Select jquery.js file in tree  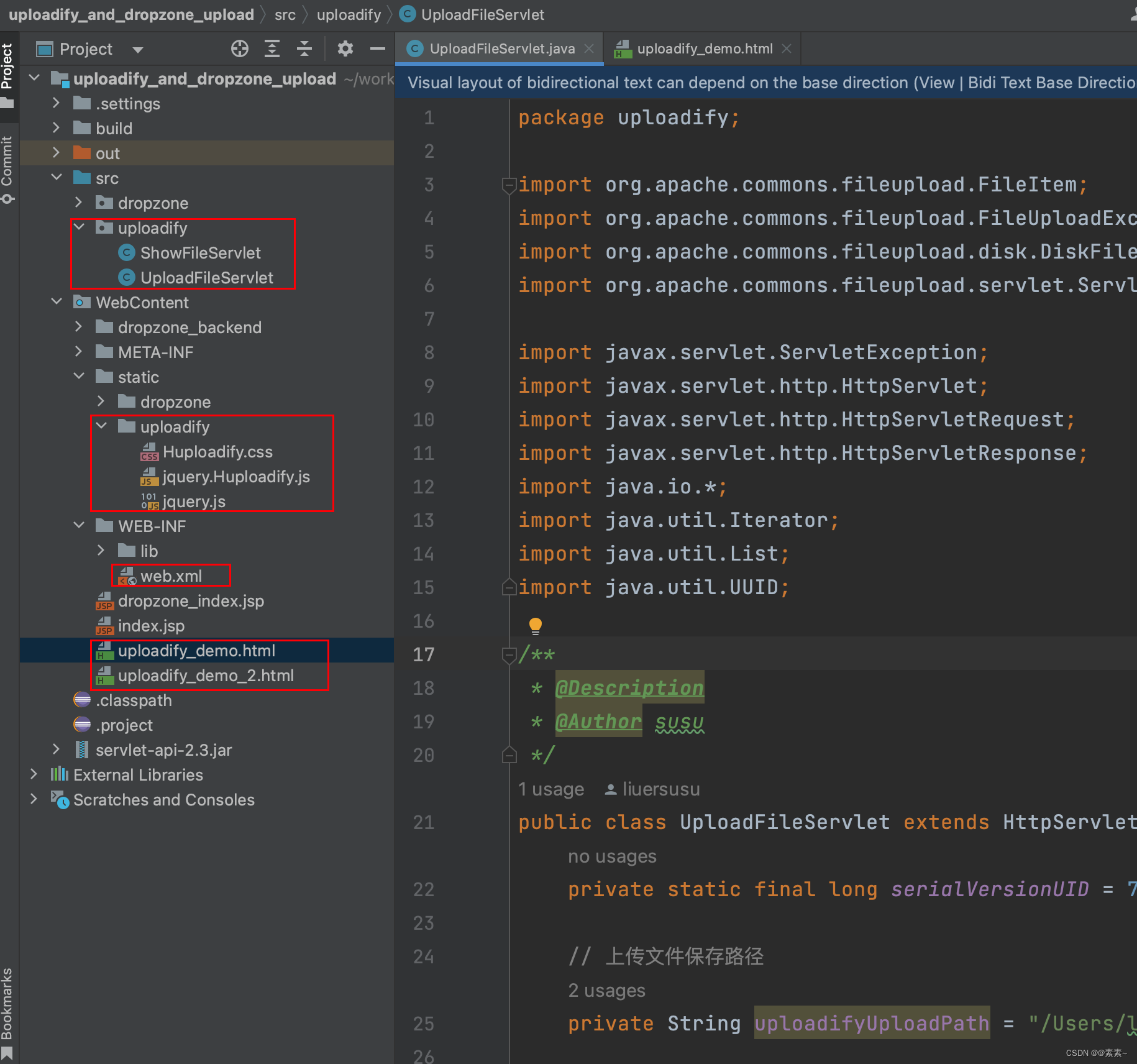193,502
